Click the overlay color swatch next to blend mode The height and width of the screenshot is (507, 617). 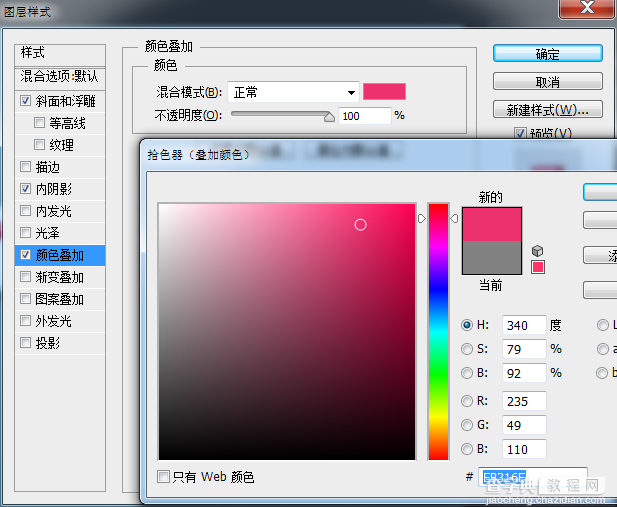click(x=384, y=92)
